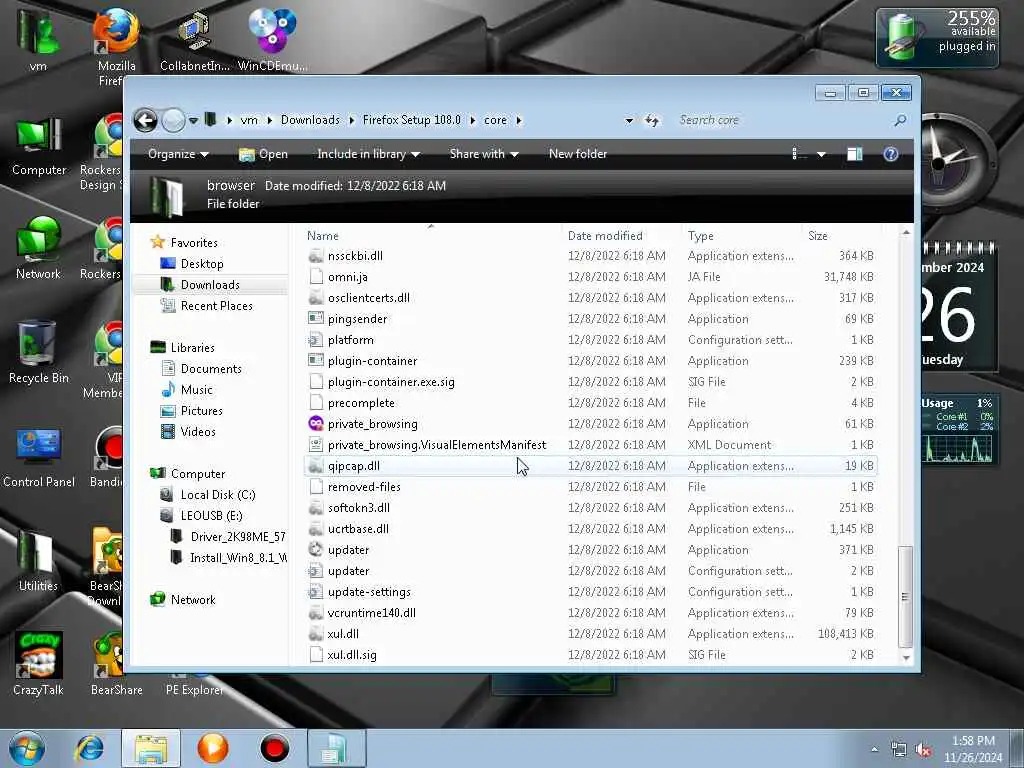This screenshot has width=1024, height=768.
Task: Toggle the preview pane icon
Action: (x=855, y=154)
